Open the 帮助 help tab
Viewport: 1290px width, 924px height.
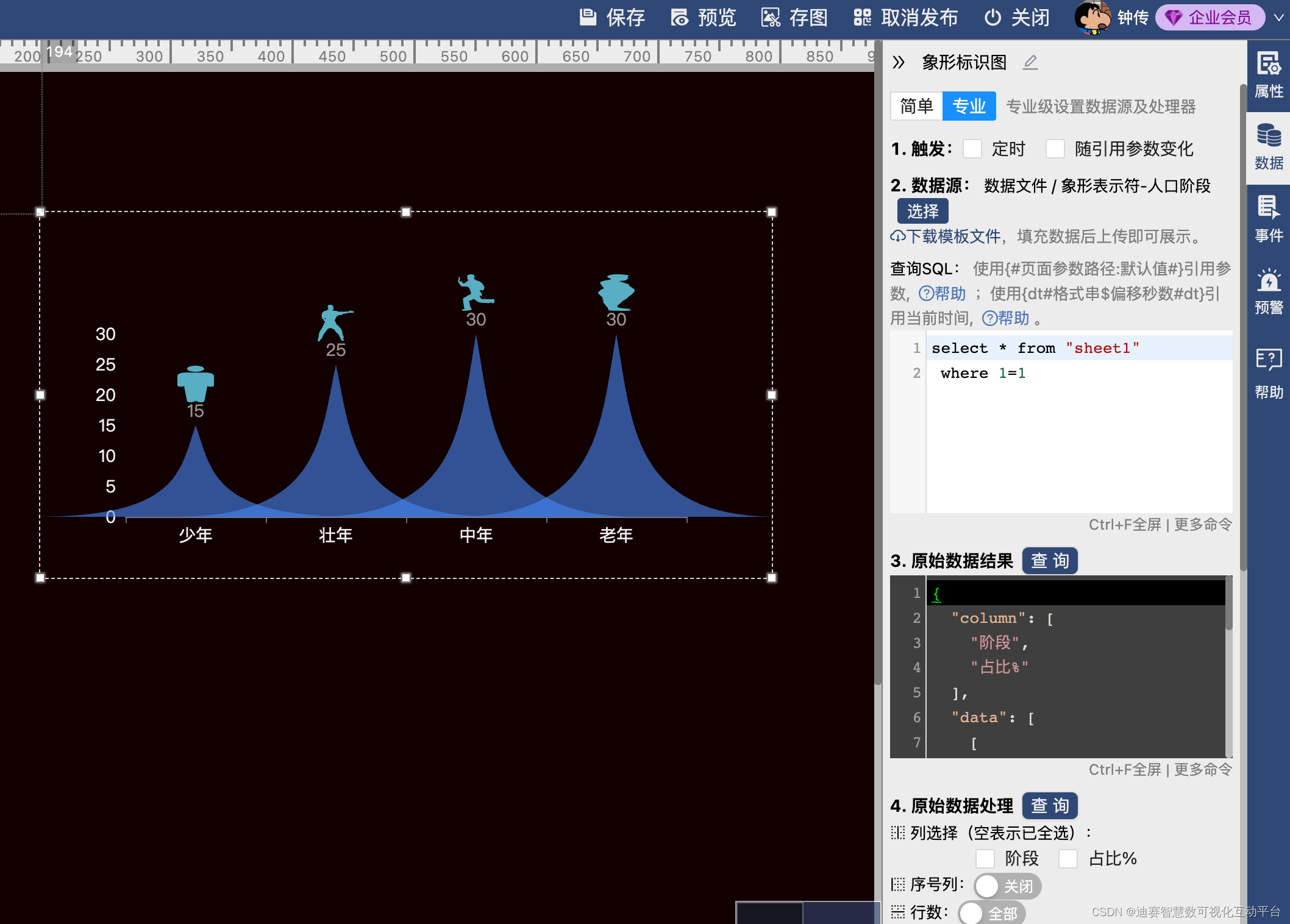1269,374
